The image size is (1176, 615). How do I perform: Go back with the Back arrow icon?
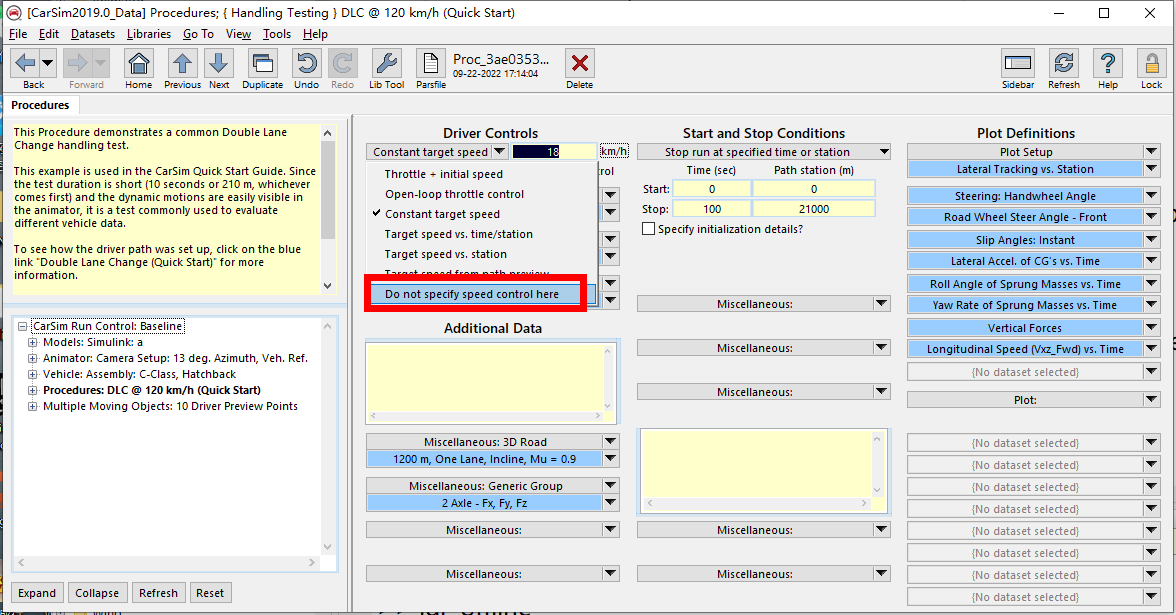pyautogui.click(x=26, y=64)
